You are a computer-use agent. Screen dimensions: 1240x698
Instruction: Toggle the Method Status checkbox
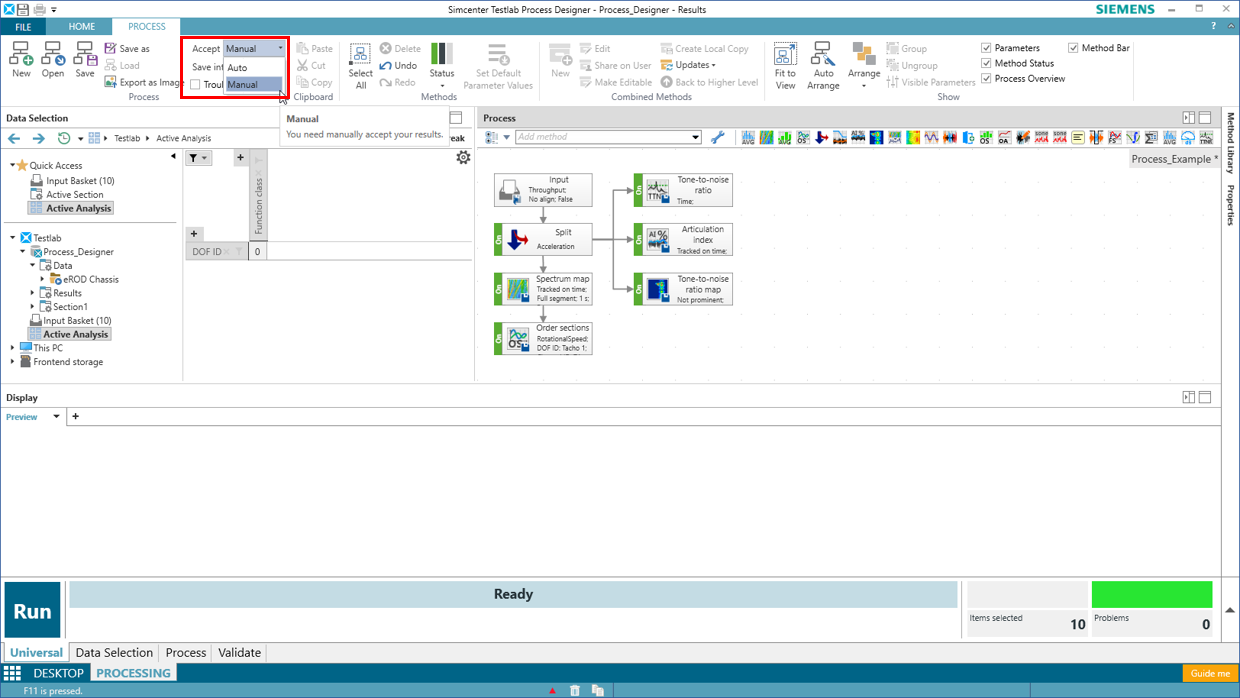point(986,63)
